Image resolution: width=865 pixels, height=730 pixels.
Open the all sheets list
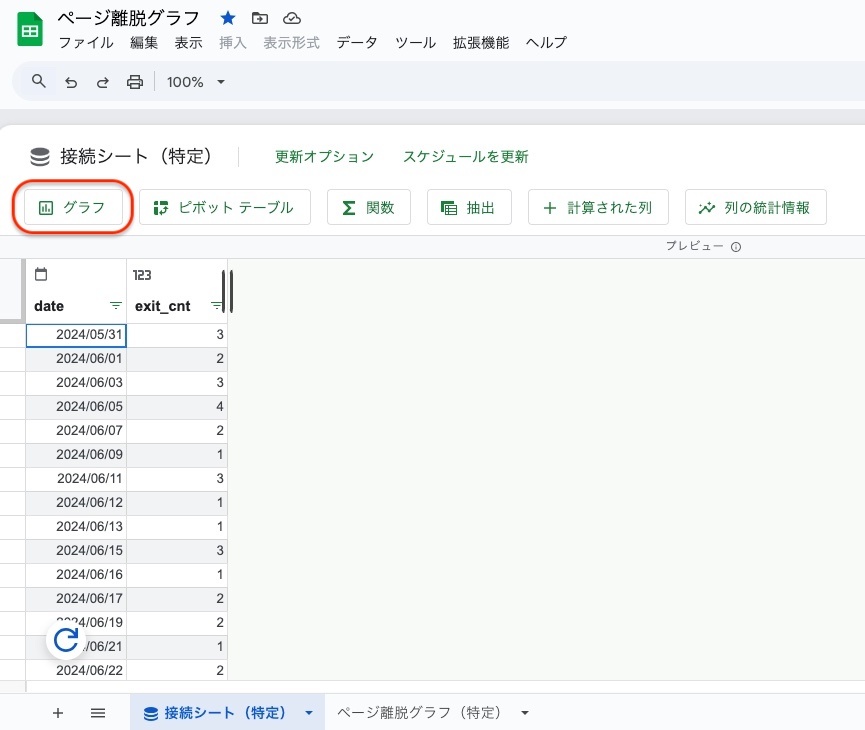click(x=98, y=713)
